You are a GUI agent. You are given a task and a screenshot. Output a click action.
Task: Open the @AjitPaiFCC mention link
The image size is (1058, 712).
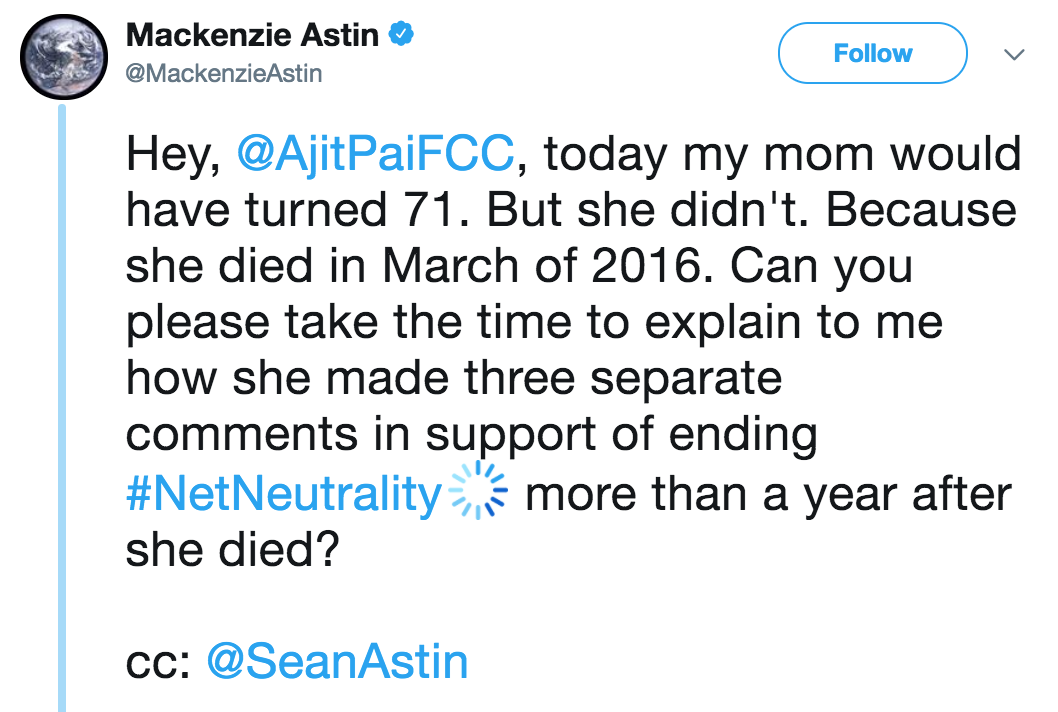[x=377, y=156]
